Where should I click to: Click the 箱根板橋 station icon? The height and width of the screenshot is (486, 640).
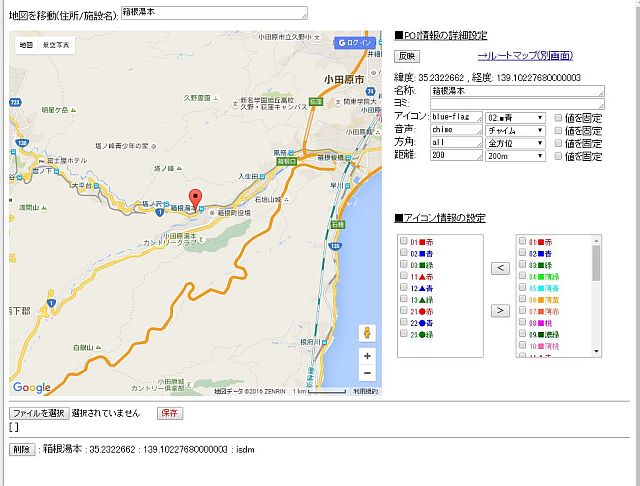(x=348, y=157)
